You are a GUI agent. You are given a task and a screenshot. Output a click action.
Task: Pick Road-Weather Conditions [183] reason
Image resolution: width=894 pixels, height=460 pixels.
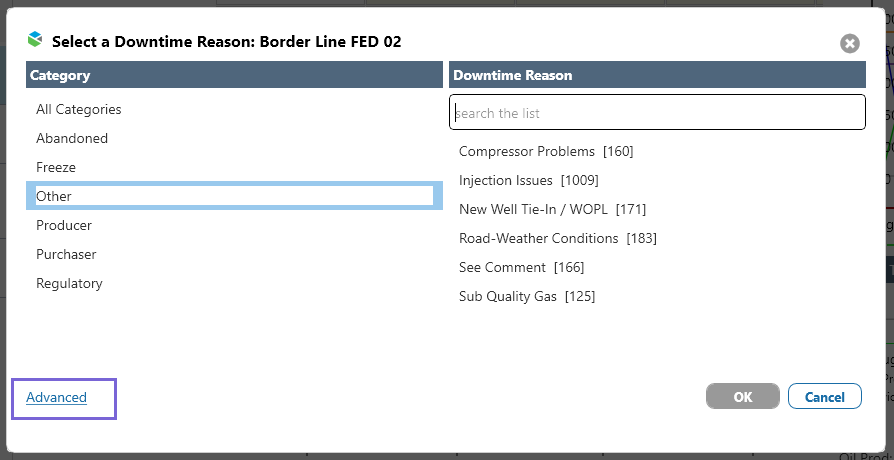point(557,238)
